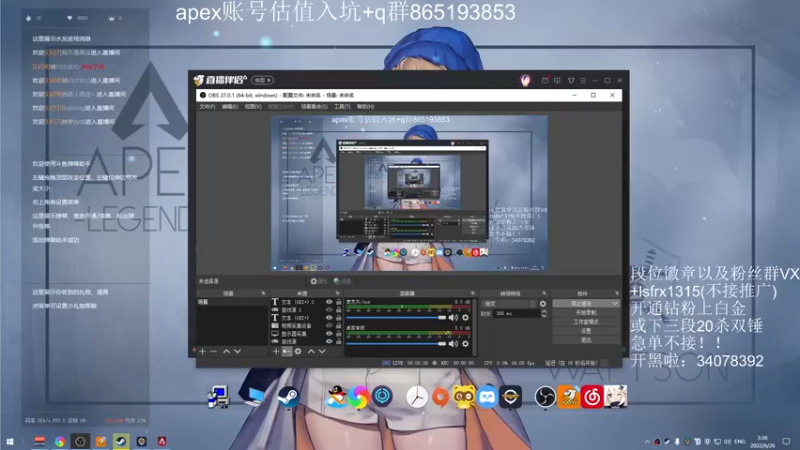Move the scene down with the Scenes panel down arrow

(237, 352)
